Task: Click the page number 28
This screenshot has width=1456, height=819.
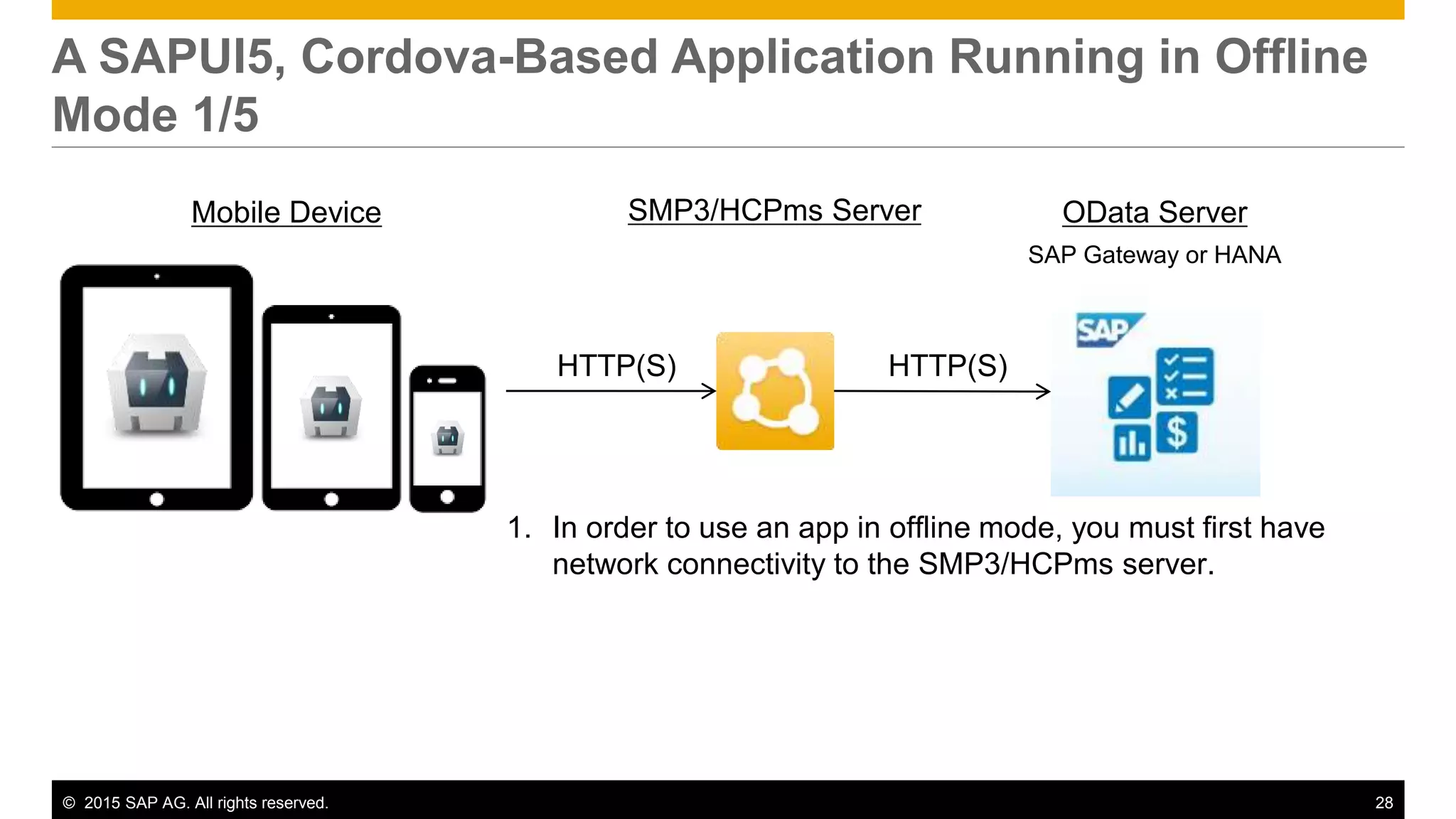Action: pos(1383,803)
